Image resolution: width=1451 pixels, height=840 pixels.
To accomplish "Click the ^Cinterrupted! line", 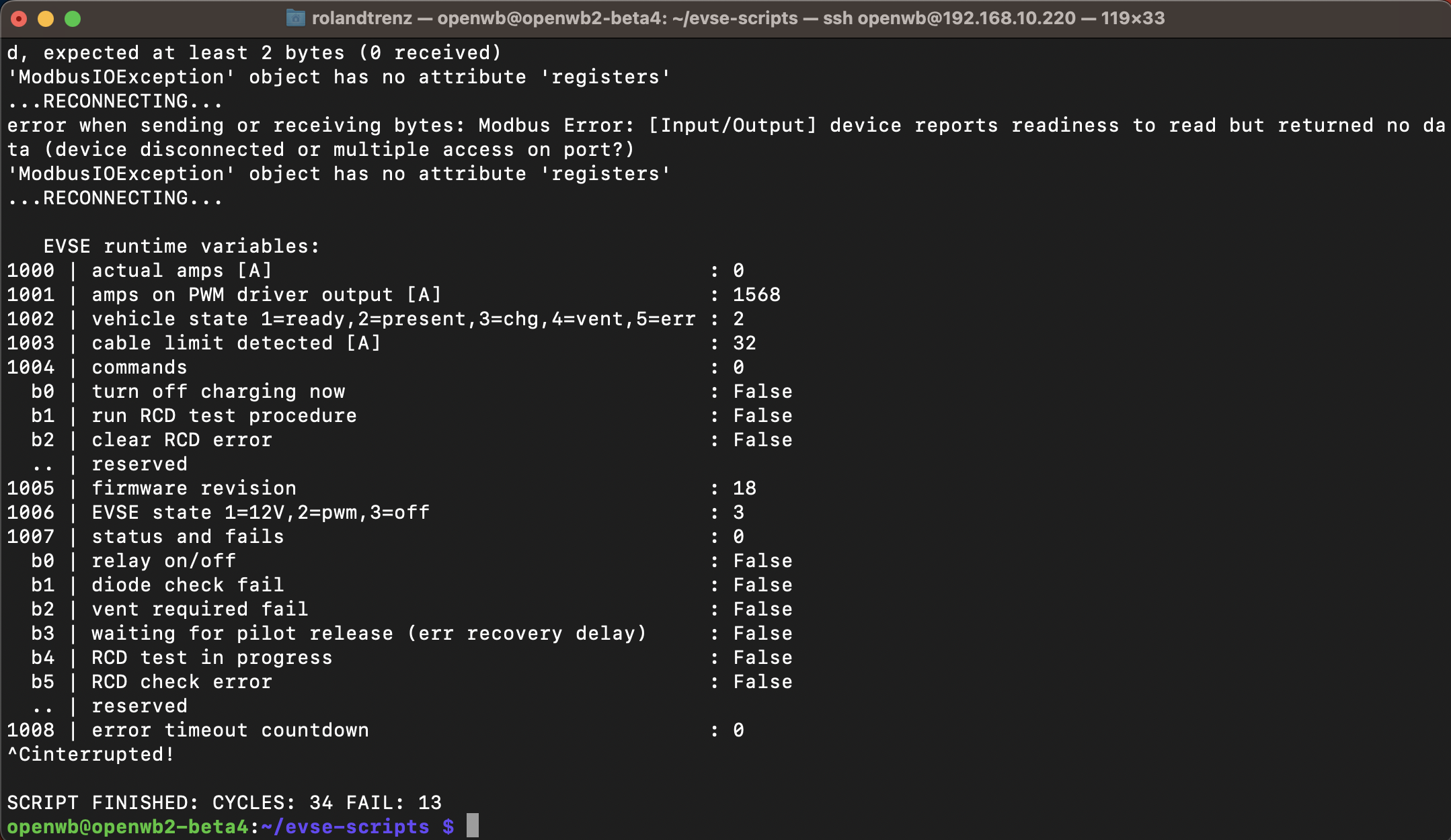I will coord(91,754).
